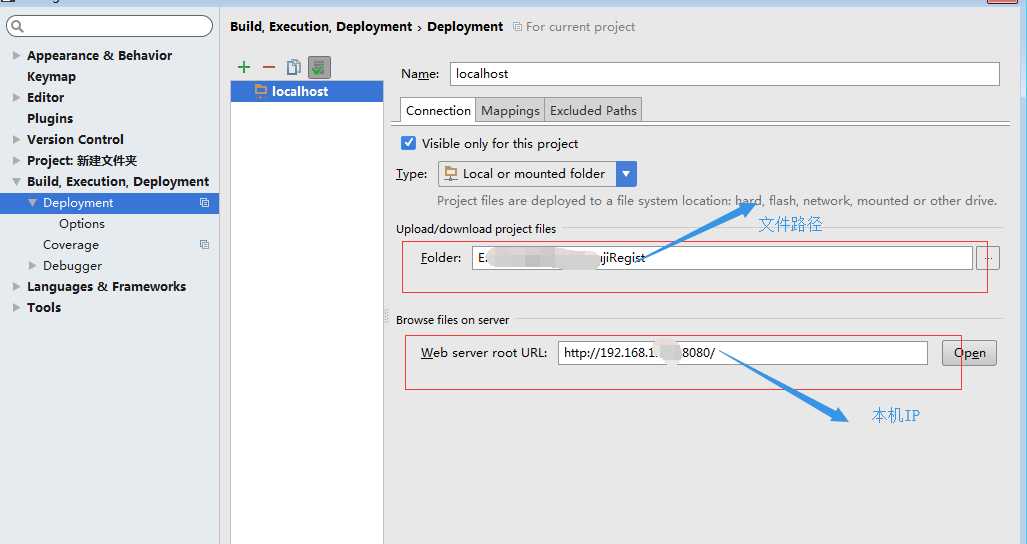Collapse the Build, Execution, Deployment section
1027x544 pixels.
(16, 182)
